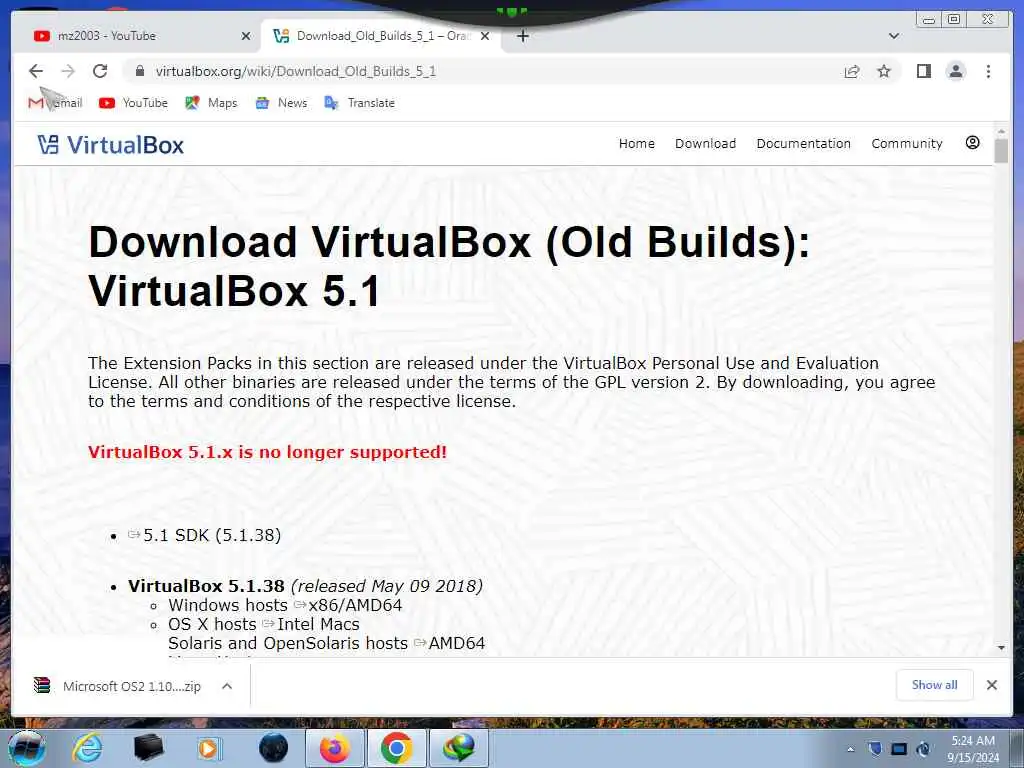Open Internet Download Manager in taskbar
Screen dimensions: 1024x768
click(x=458, y=748)
